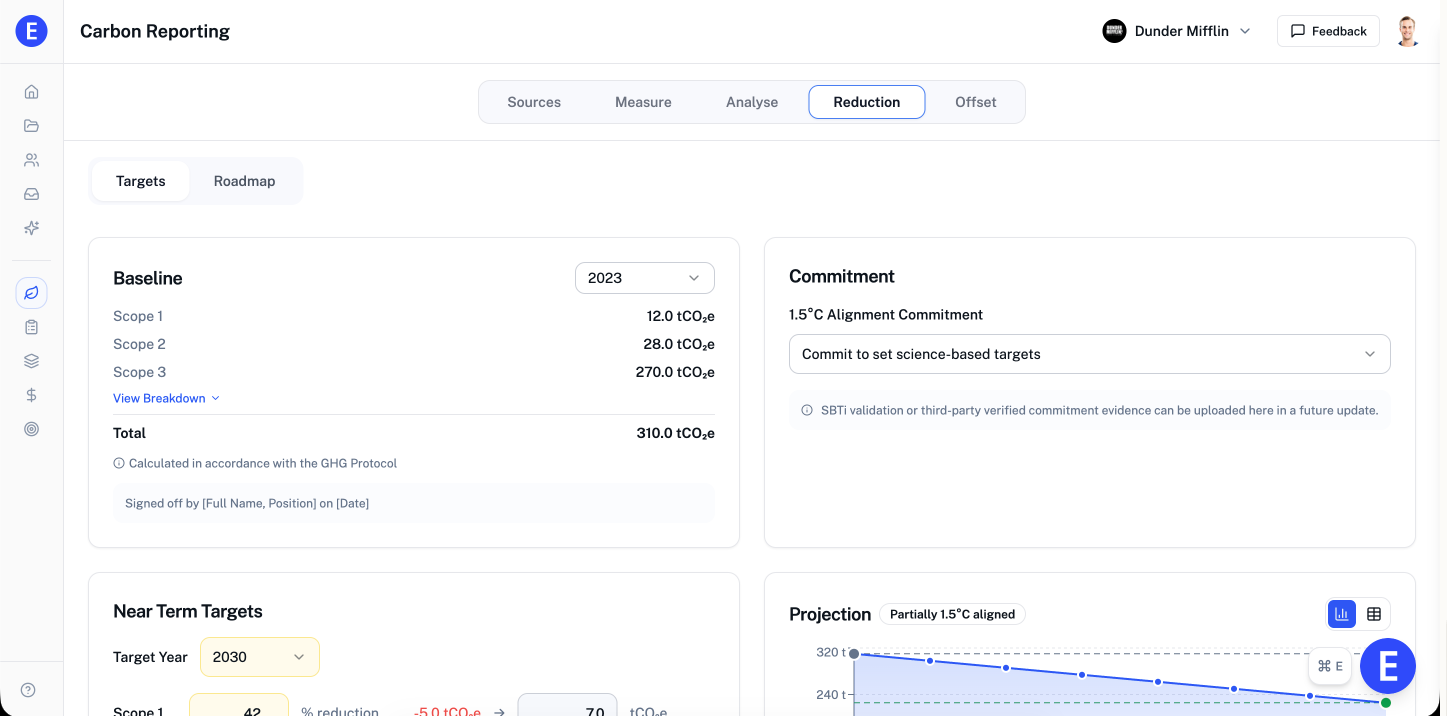Open the 2030 Target Year dropdown
1447x716 pixels.
[x=260, y=657]
